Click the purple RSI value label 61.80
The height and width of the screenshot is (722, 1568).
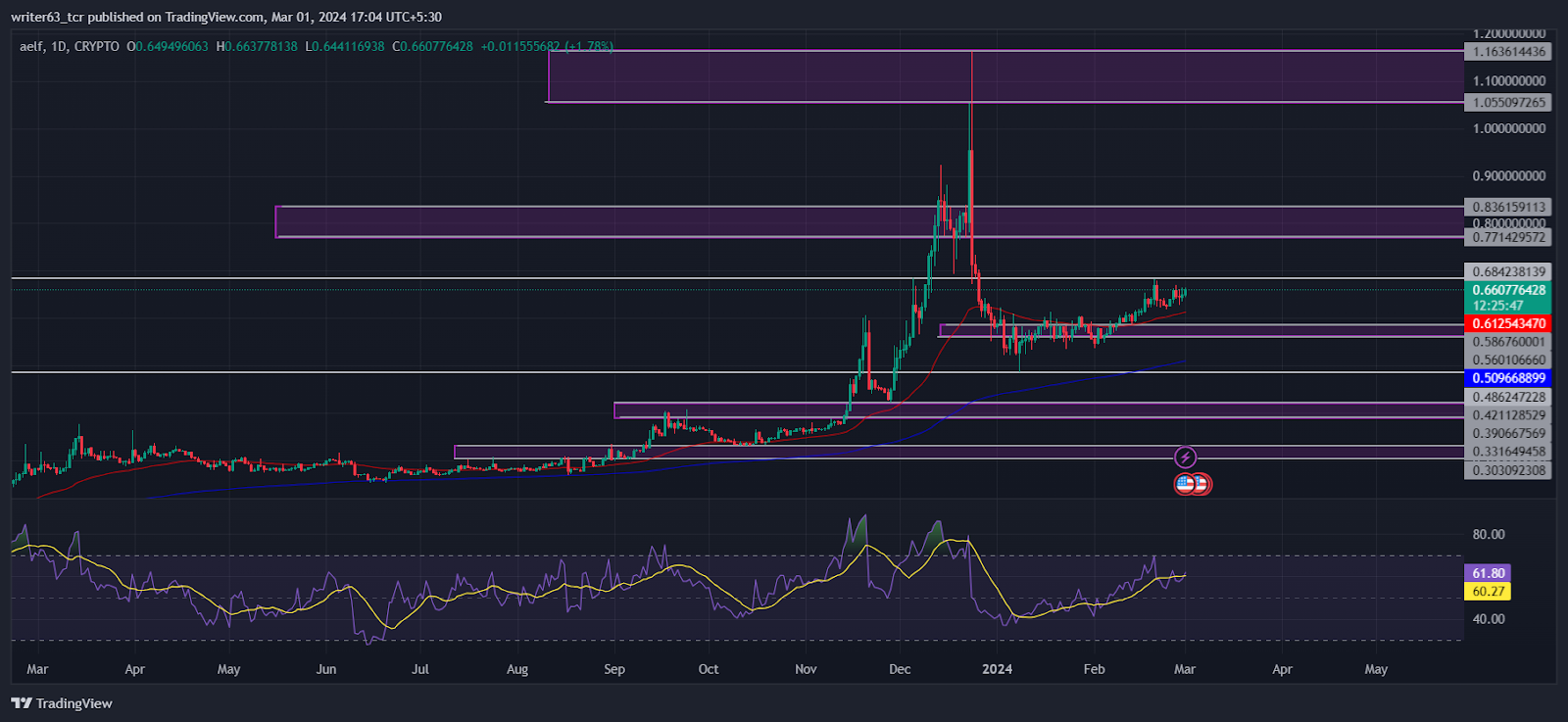pos(1488,573)
